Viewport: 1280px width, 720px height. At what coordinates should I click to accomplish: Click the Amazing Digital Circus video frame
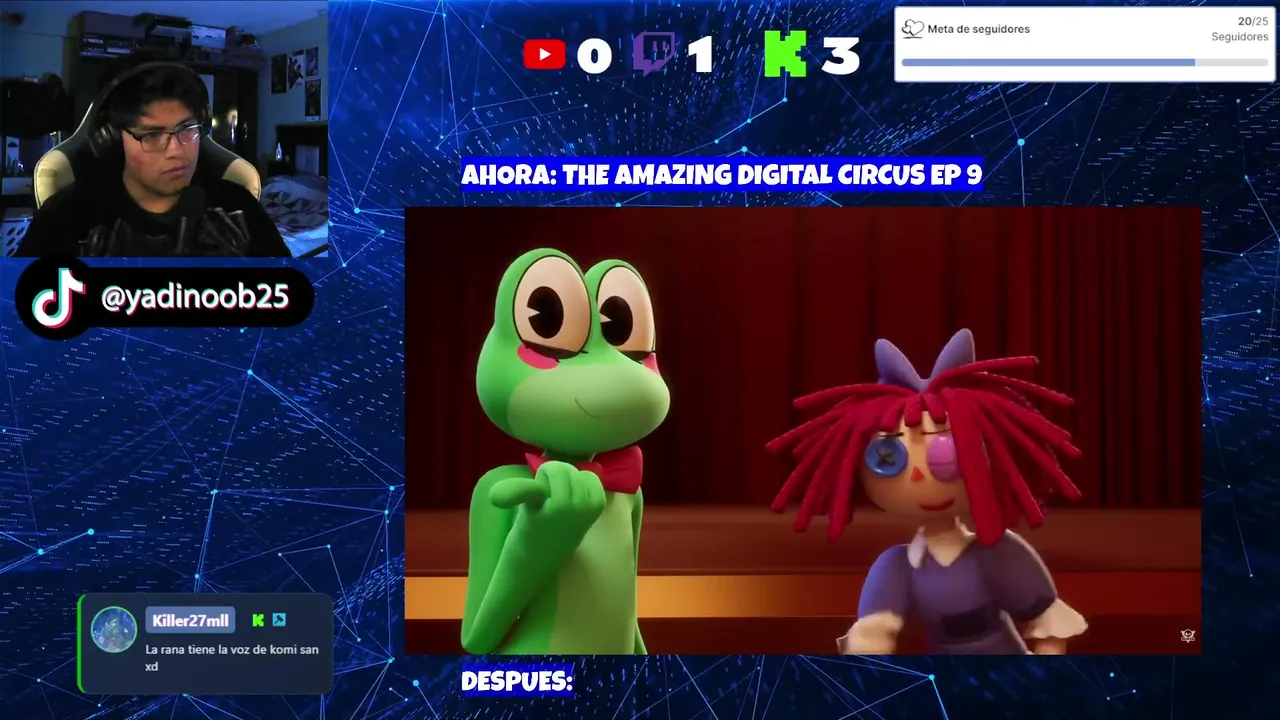pyautogui.click(x=802, y=431)
